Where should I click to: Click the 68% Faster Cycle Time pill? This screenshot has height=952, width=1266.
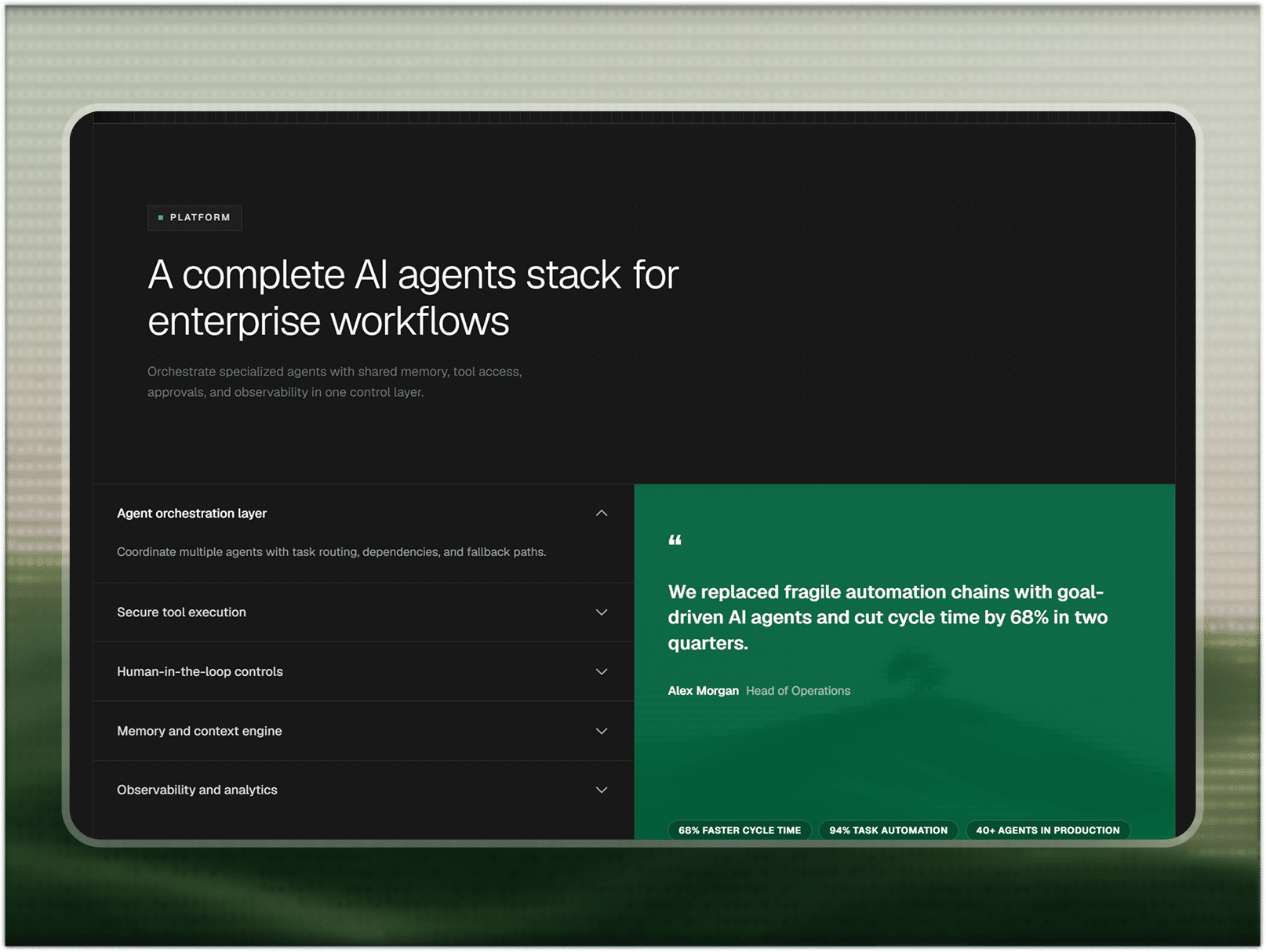pyautogui.click(x=740, y=830)
